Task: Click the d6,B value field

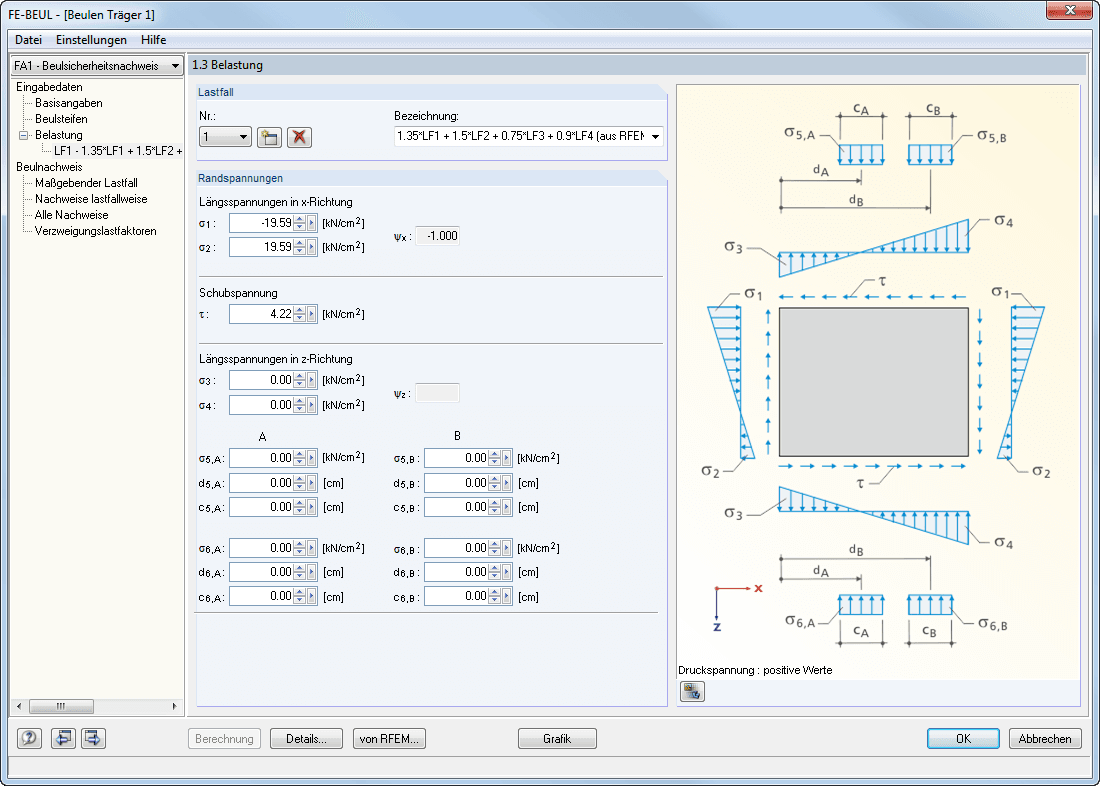Action: [456, 572]
